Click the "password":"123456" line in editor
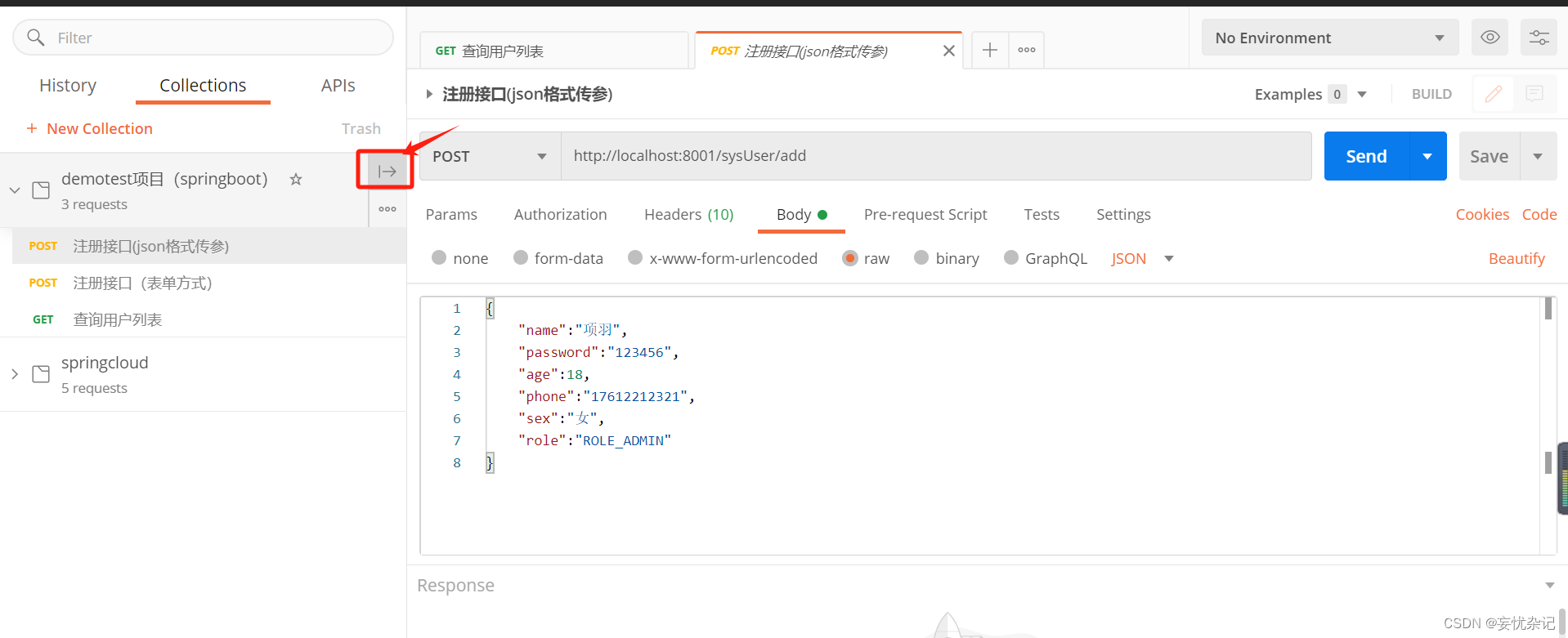The width and height of the screenshot is (1568, 638). (598, 352)
